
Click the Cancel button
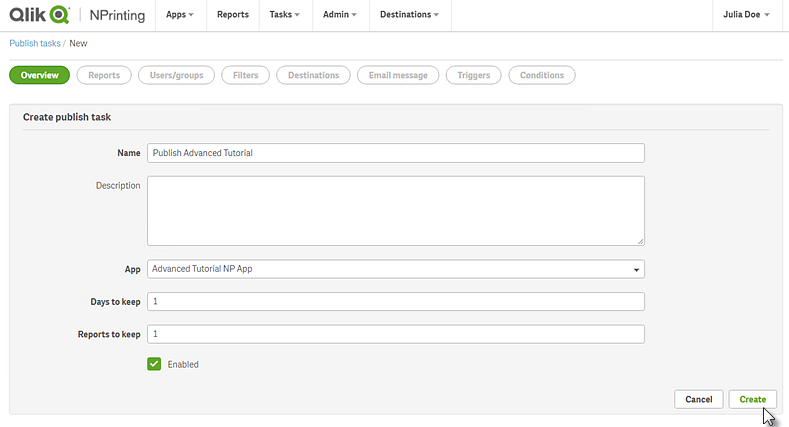(698, 399)
